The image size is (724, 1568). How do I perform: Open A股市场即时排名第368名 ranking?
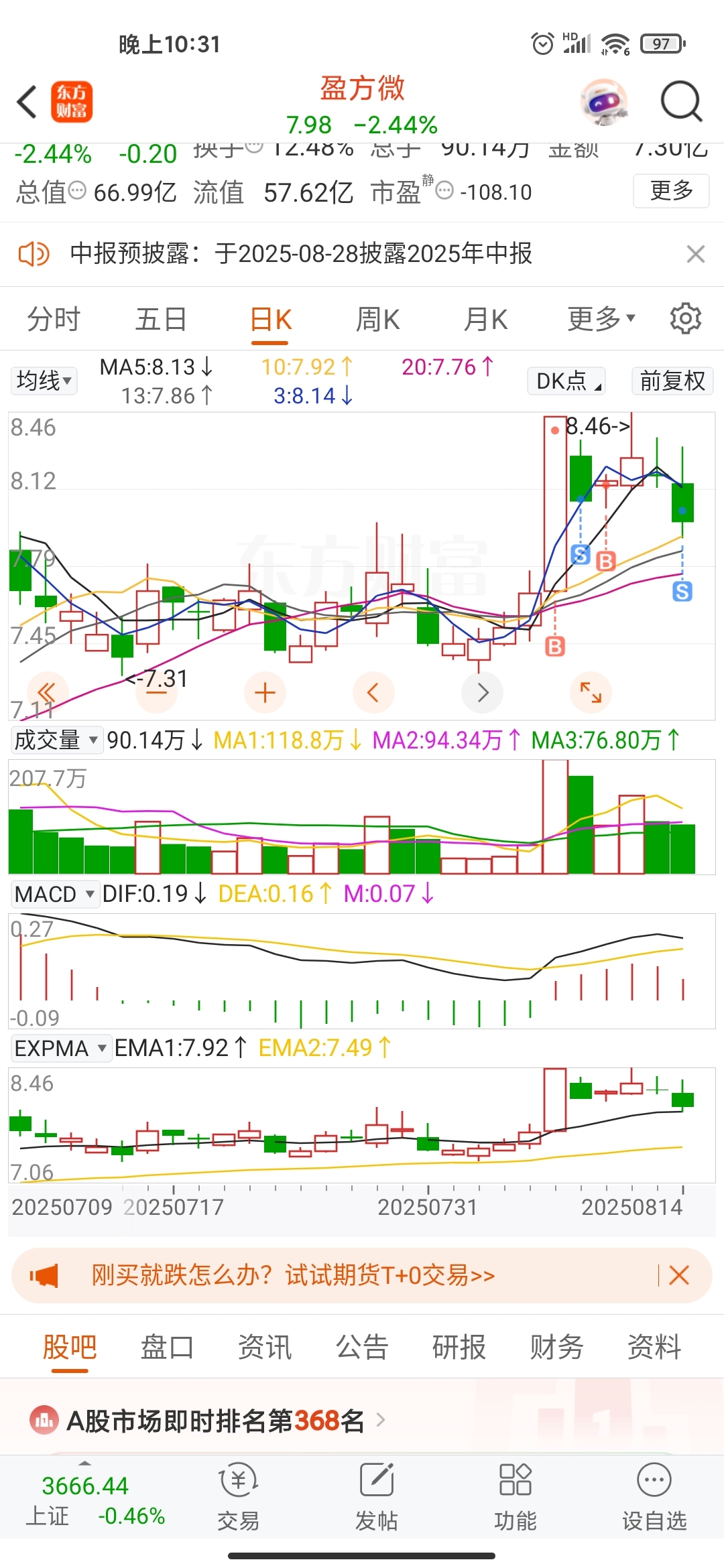[x=215, y=1420]
